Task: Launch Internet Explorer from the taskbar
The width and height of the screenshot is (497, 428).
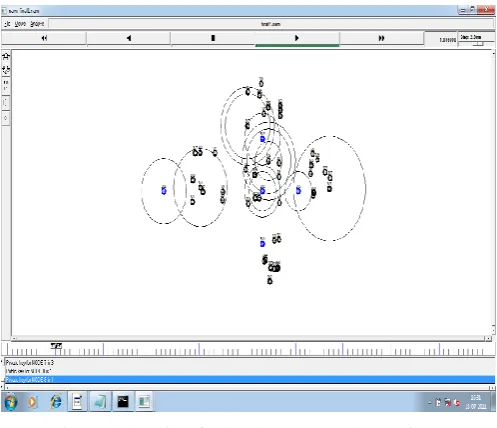Action: click(x=56, y=402)
